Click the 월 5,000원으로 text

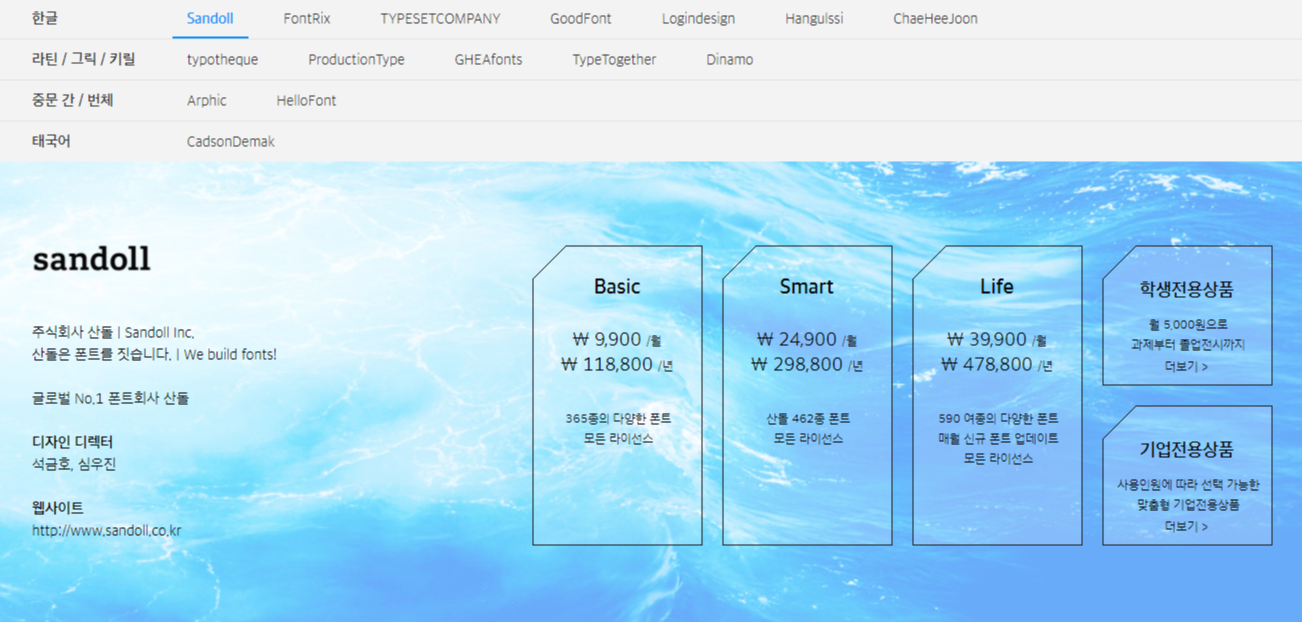point(1188,325)
